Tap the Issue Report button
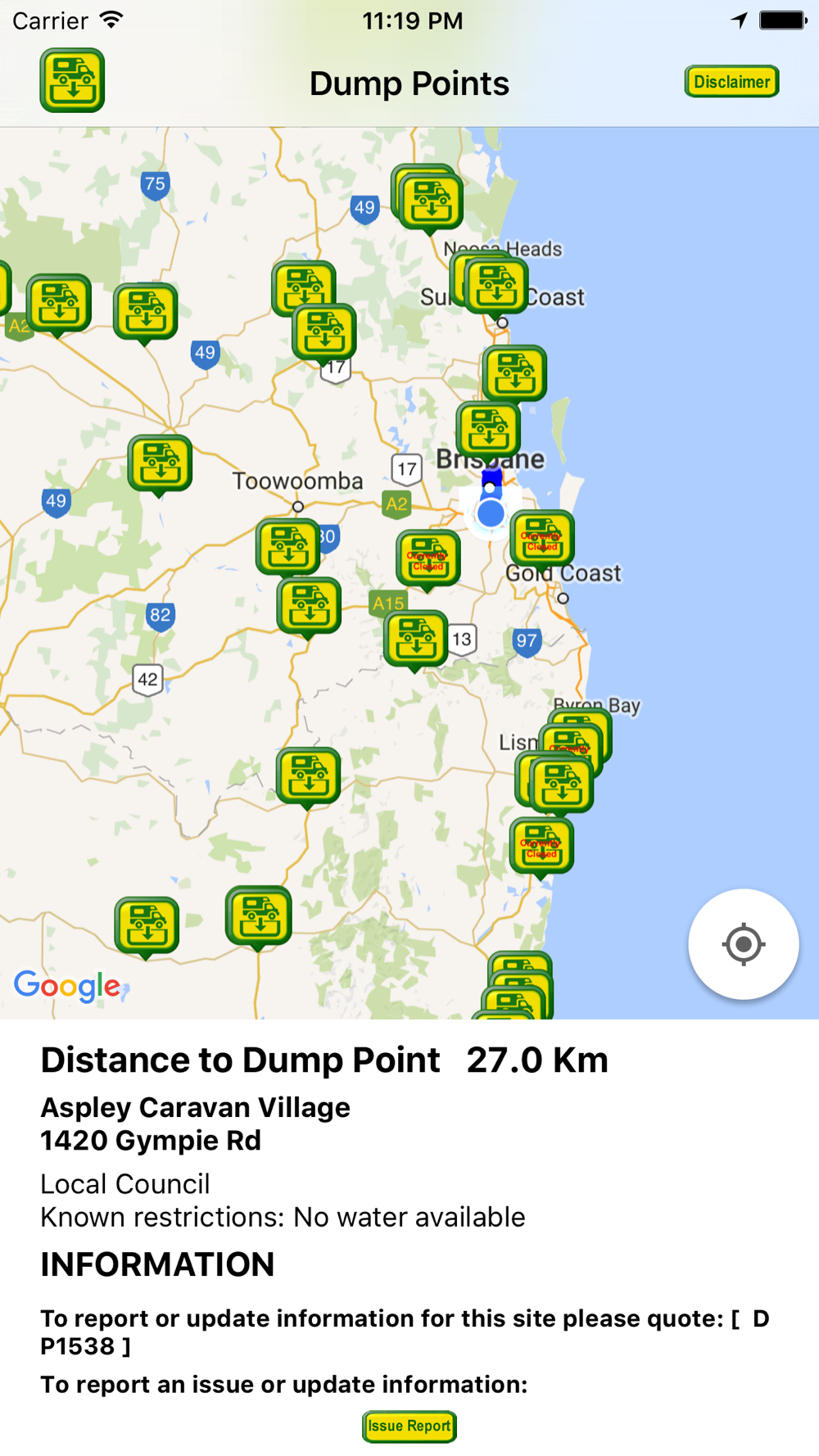Screen dimensions: 819x1456 click(x=409, y=1426)
